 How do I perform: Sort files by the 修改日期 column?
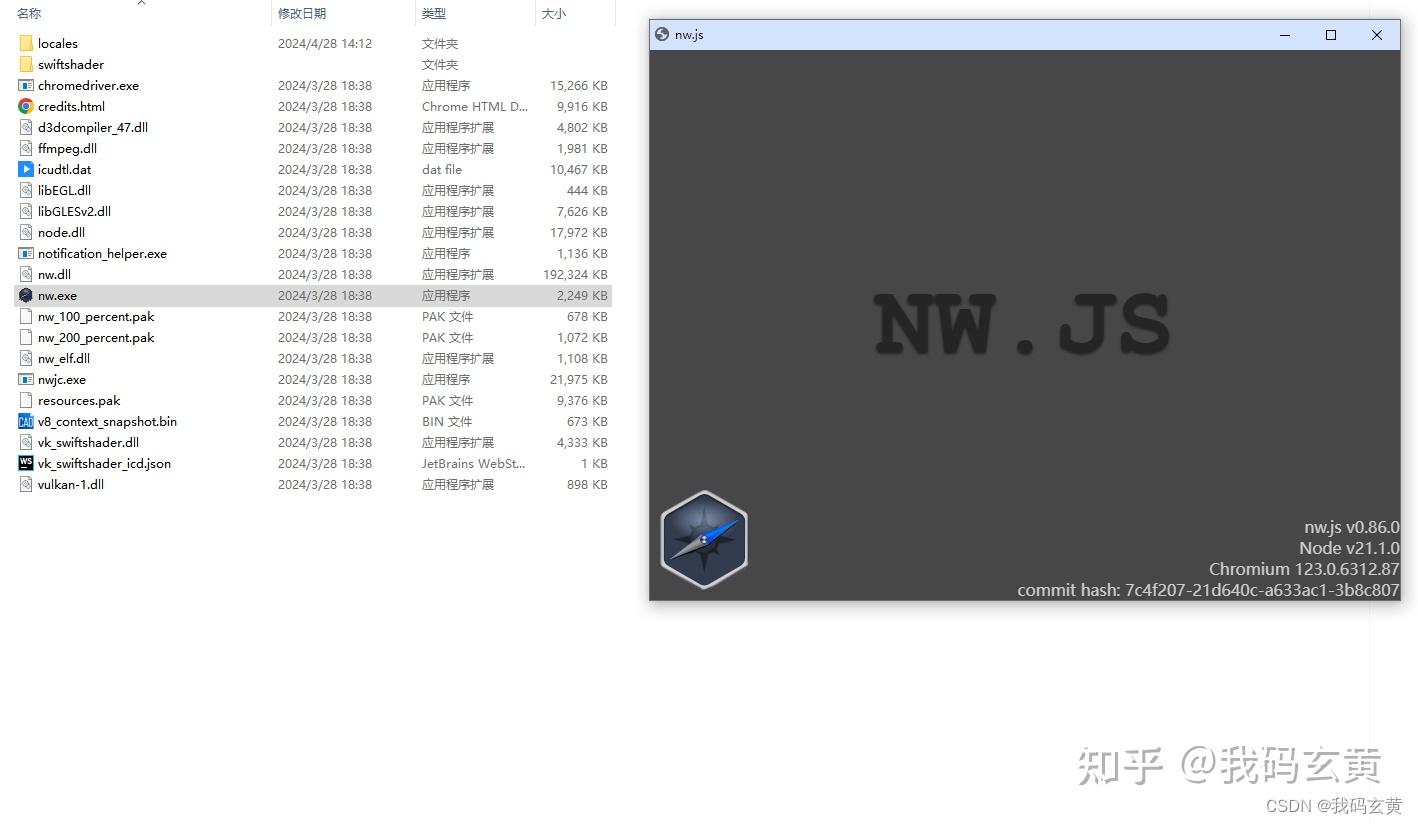[303, 13]
